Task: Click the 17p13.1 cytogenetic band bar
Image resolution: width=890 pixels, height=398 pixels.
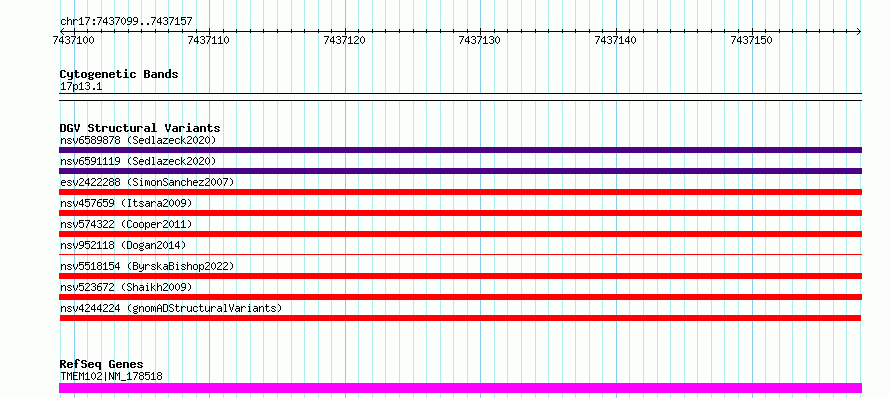Action: [460, 97]
